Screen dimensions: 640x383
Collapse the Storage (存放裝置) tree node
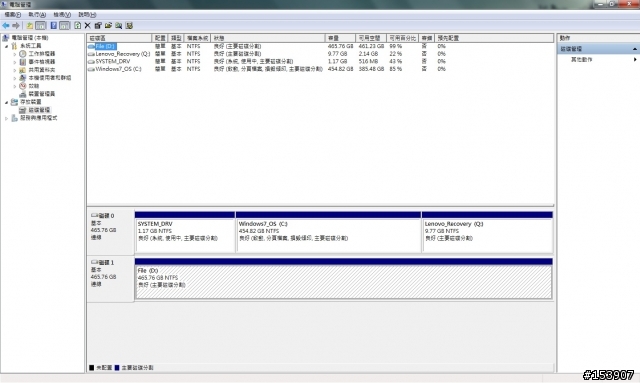7,102
